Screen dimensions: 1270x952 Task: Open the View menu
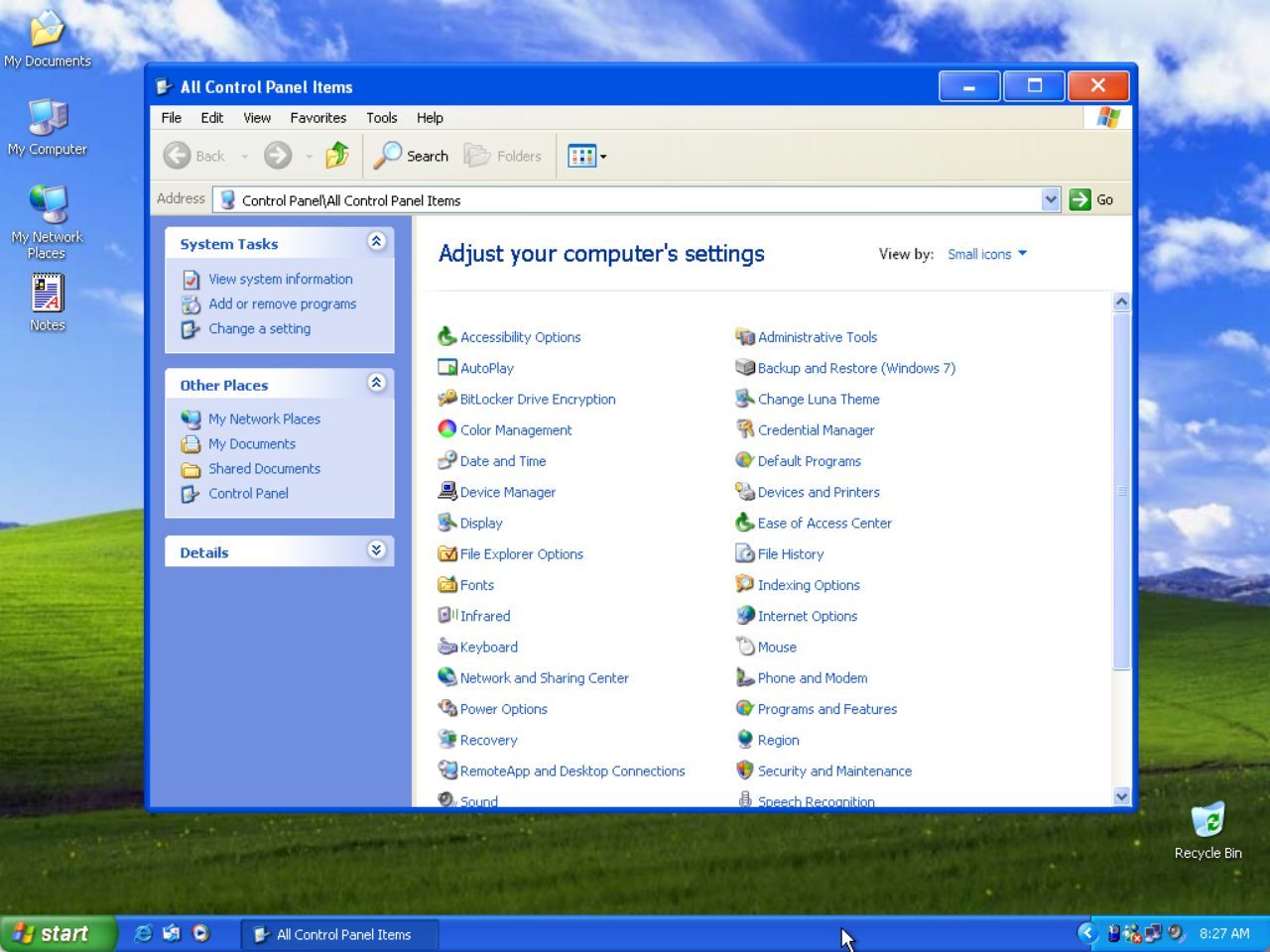257,117
